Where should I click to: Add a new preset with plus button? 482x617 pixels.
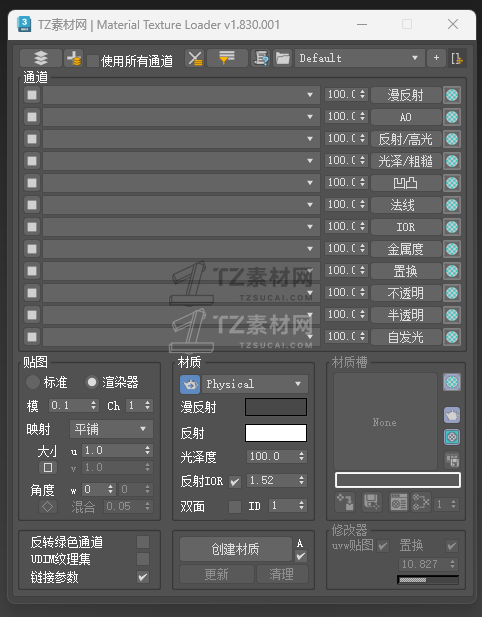click(436, 58)
